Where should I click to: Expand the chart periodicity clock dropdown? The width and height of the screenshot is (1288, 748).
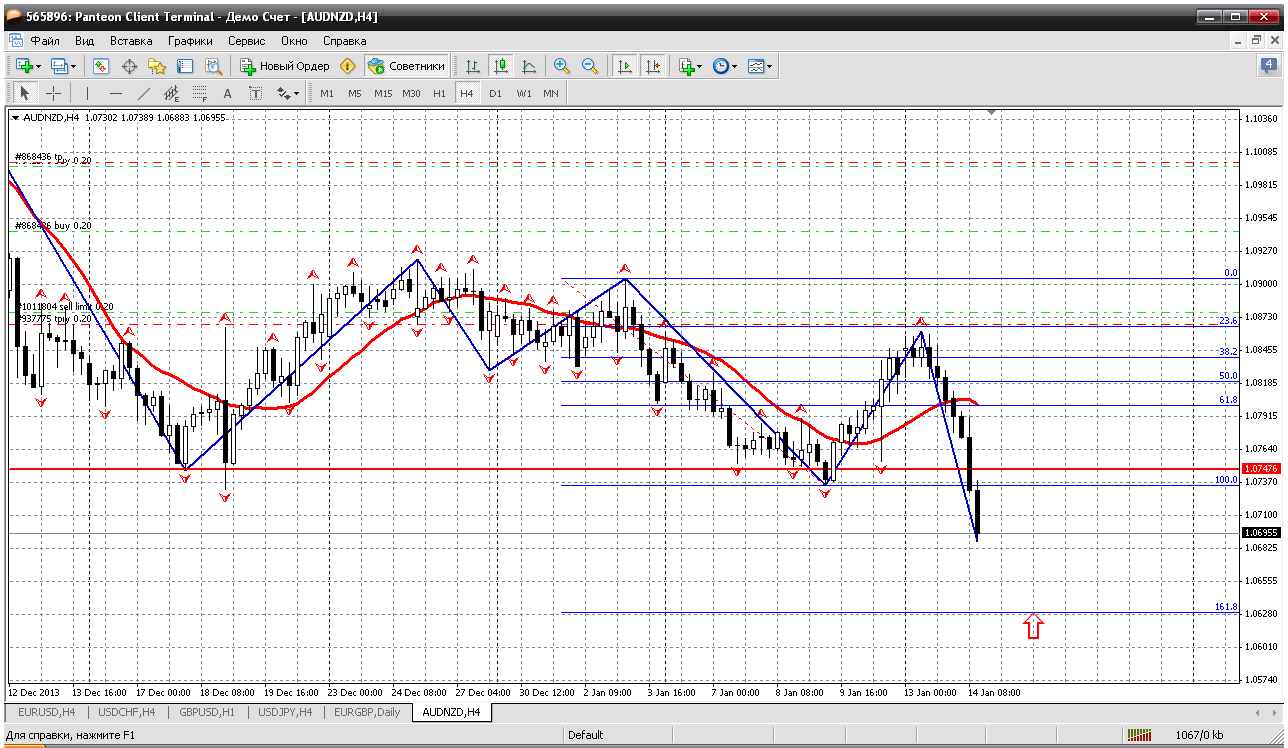click(x=734, y=66)
